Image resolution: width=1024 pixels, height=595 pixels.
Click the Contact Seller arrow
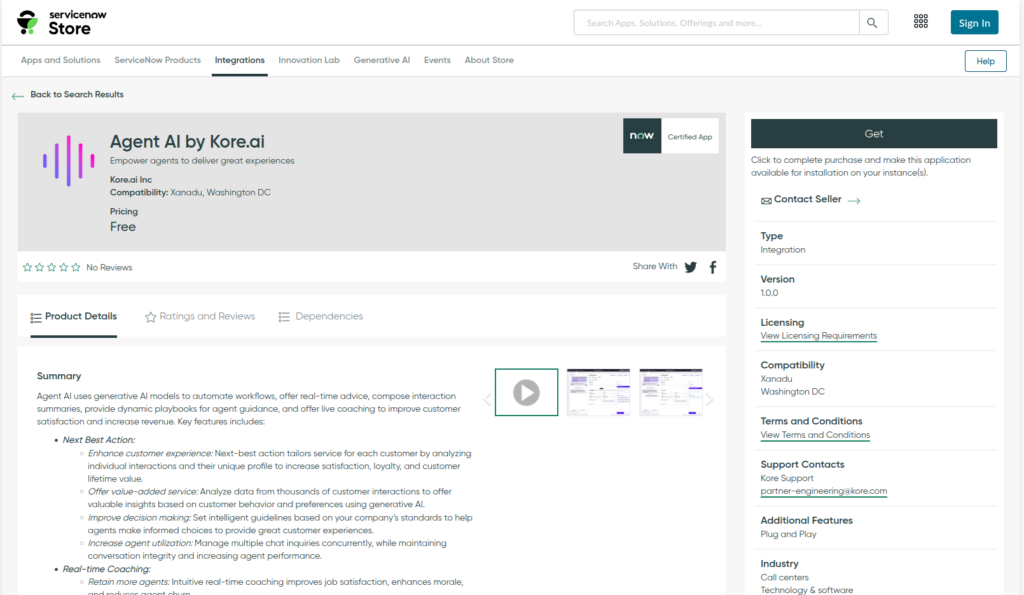[853, 200]
